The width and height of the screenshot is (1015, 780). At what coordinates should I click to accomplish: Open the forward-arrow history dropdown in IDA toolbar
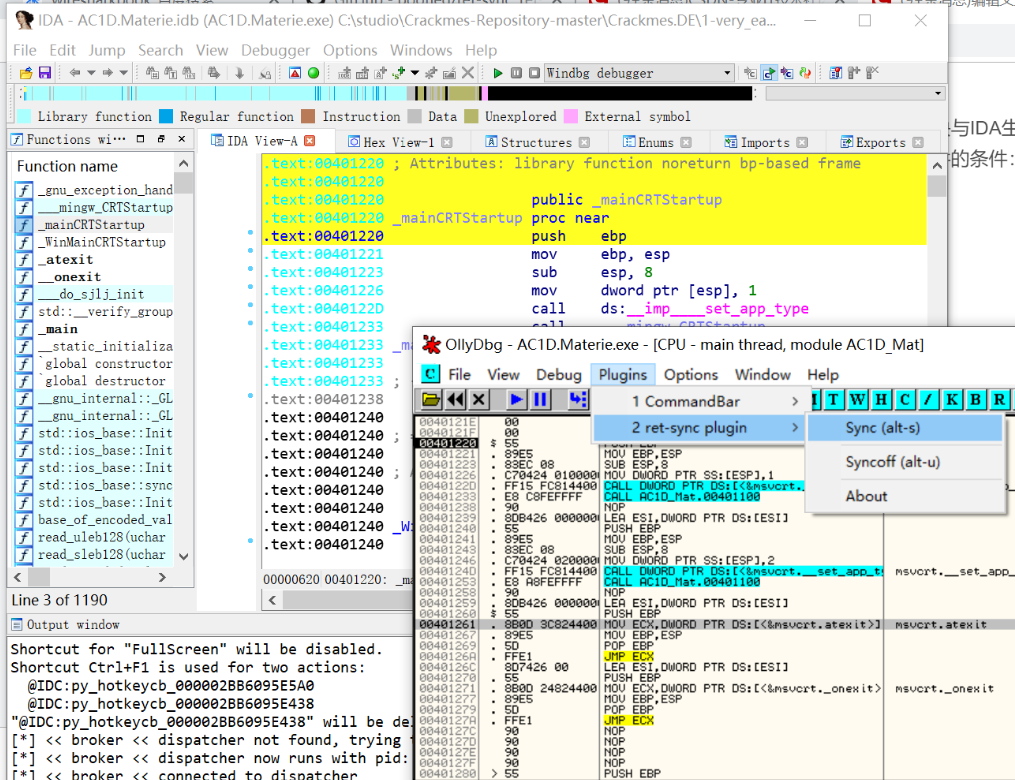121,72
